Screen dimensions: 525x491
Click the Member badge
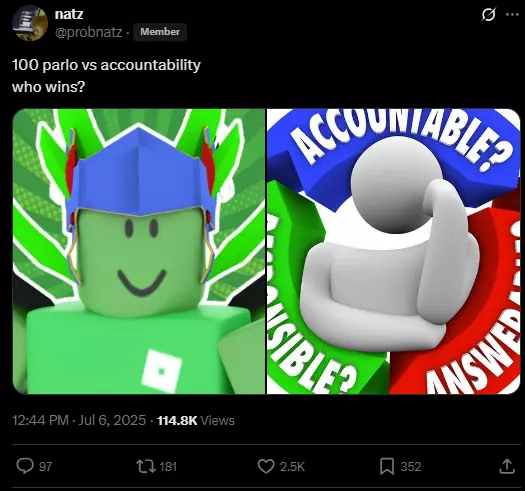click(x=160, y=32)
